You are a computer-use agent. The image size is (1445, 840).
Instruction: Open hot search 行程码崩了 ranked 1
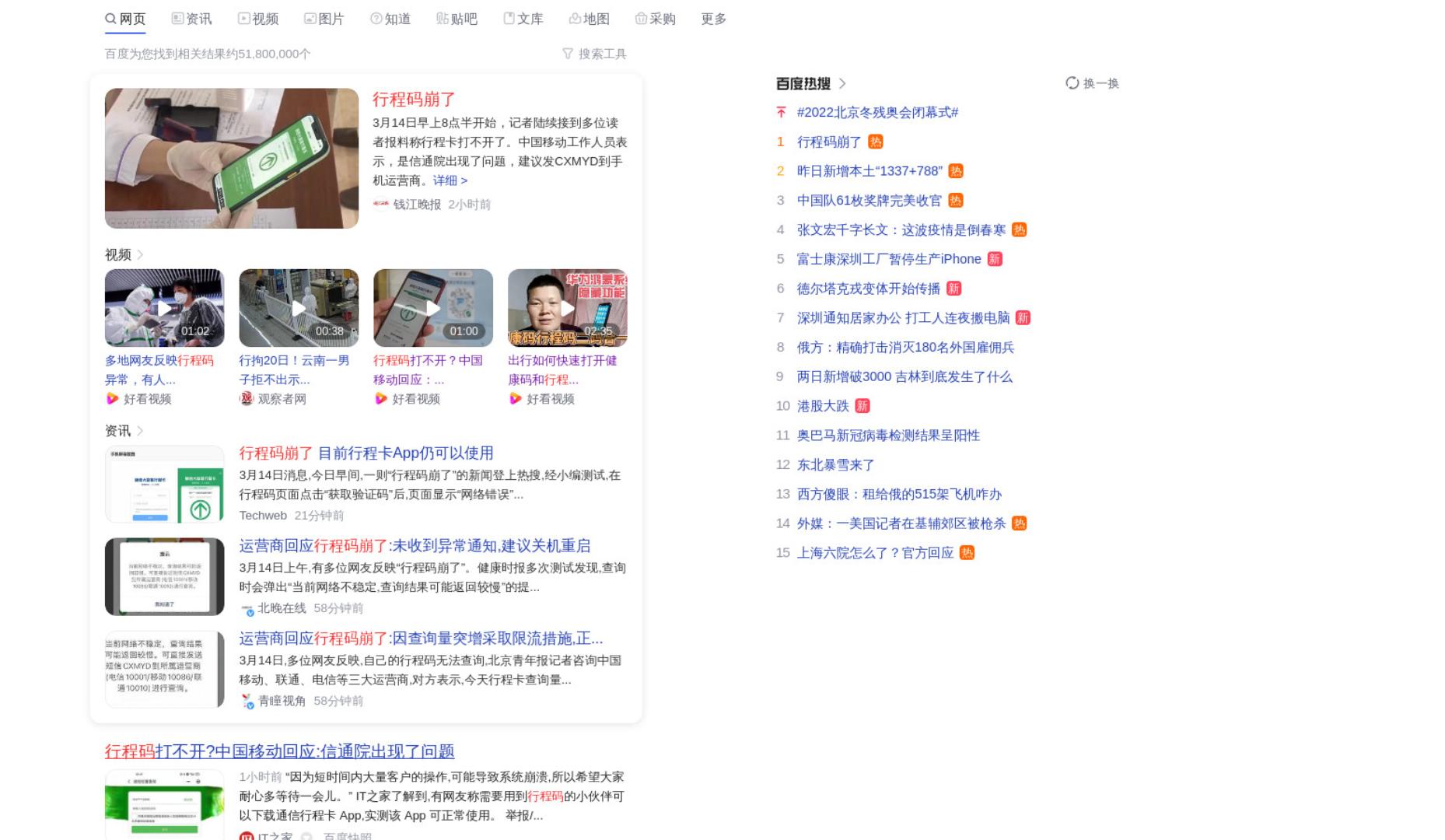coord(829,142)
